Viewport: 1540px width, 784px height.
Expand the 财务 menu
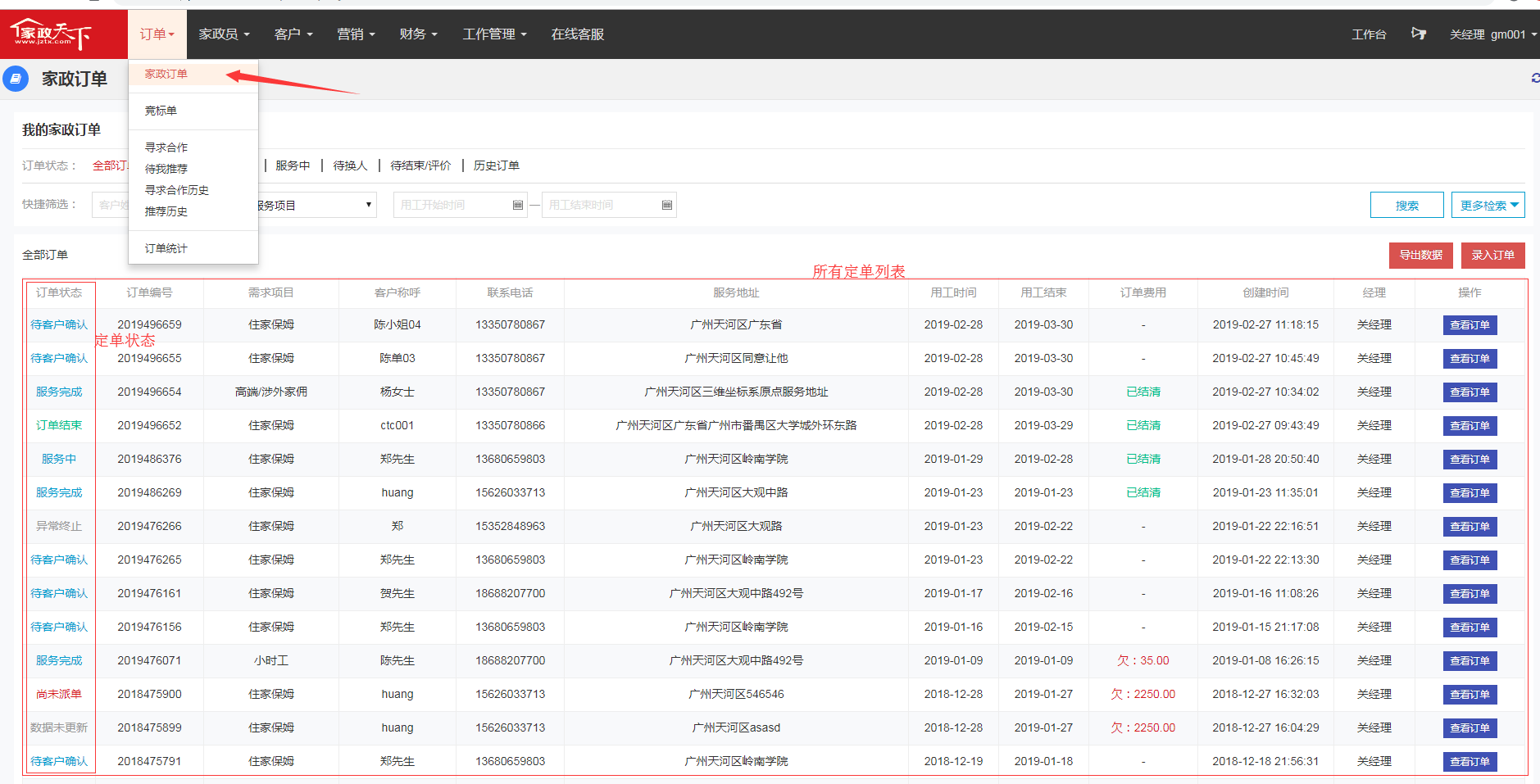click(x=418, y=34)
